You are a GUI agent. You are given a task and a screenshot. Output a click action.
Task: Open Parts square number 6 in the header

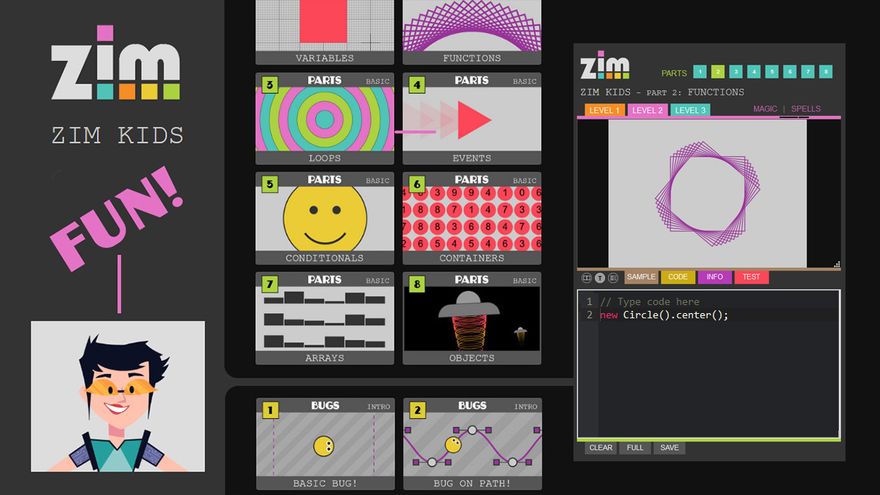click(x=790, y=72)
